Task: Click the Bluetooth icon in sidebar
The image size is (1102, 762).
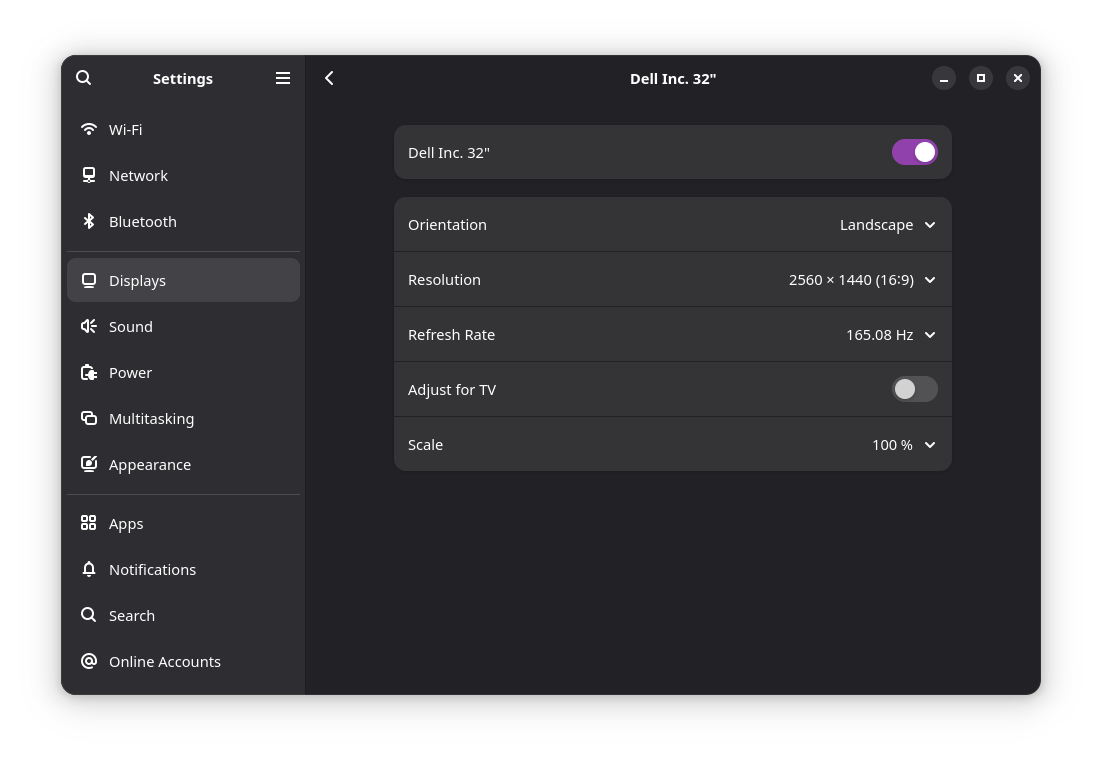Action: 89,221
